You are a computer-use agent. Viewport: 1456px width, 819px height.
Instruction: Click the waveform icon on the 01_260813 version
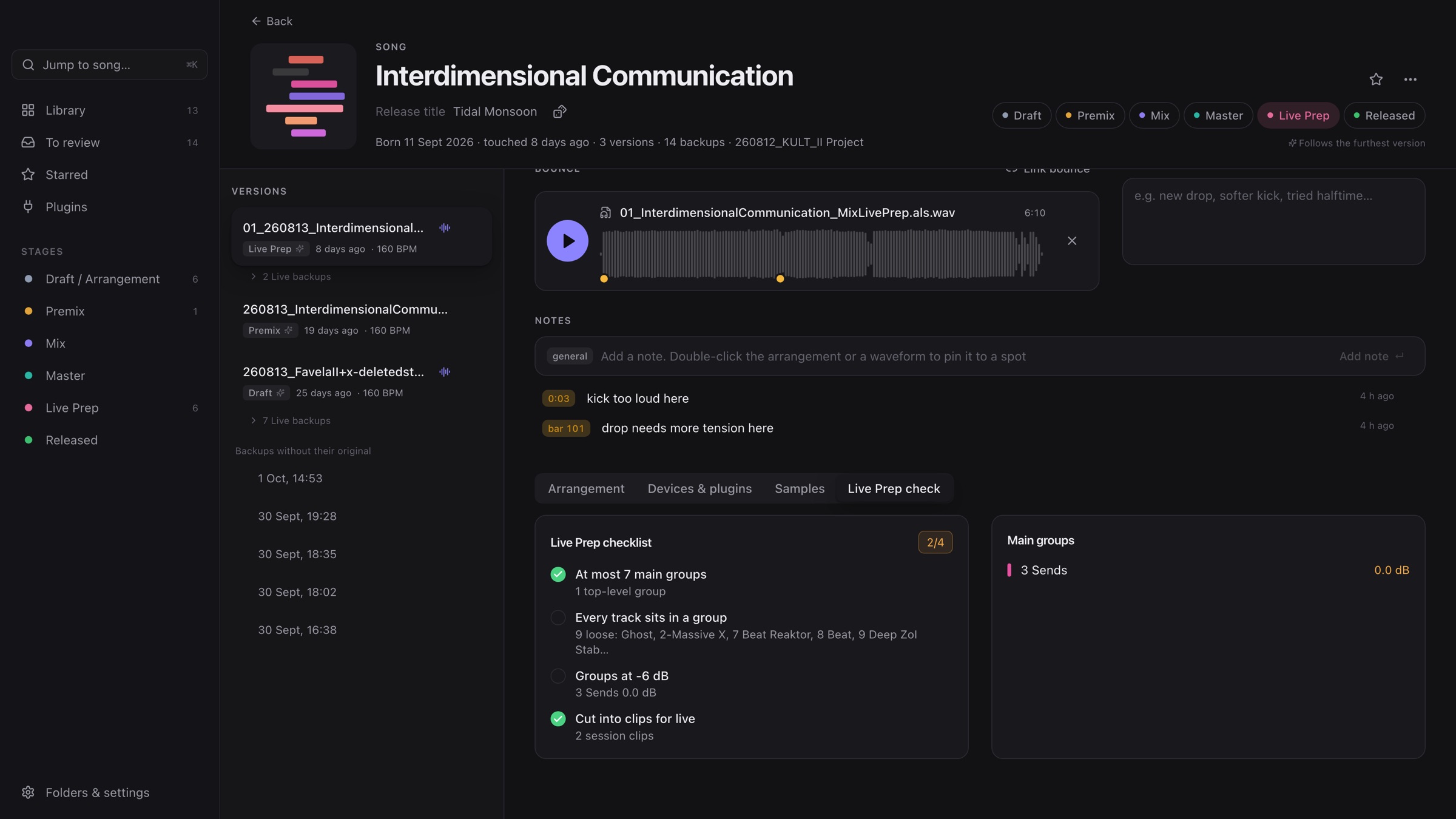445,228
